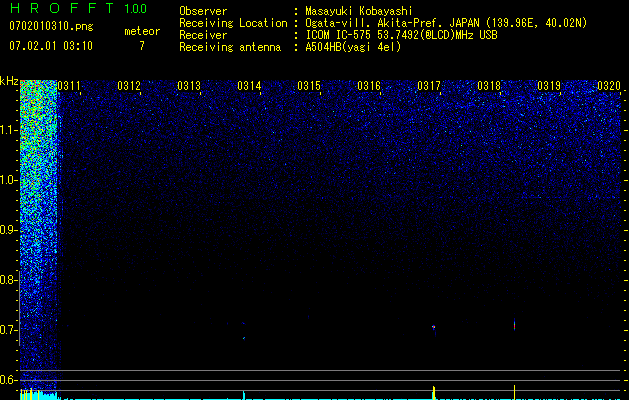Click the 0312 time marker
The width and height of the screenshot is (629, 400).
tap(129, 86)
